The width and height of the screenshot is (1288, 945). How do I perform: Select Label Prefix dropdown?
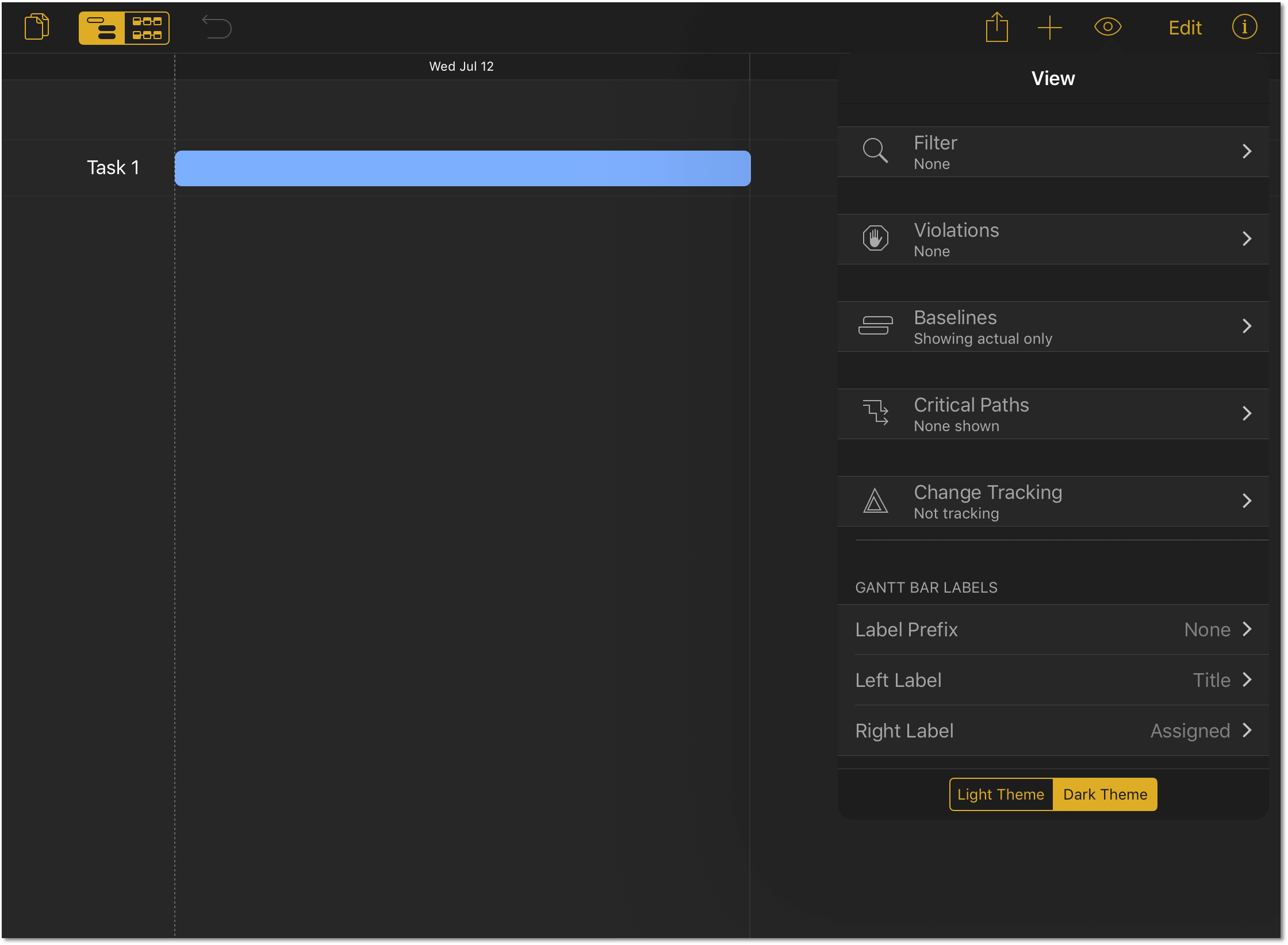(x=1055, y=630)
